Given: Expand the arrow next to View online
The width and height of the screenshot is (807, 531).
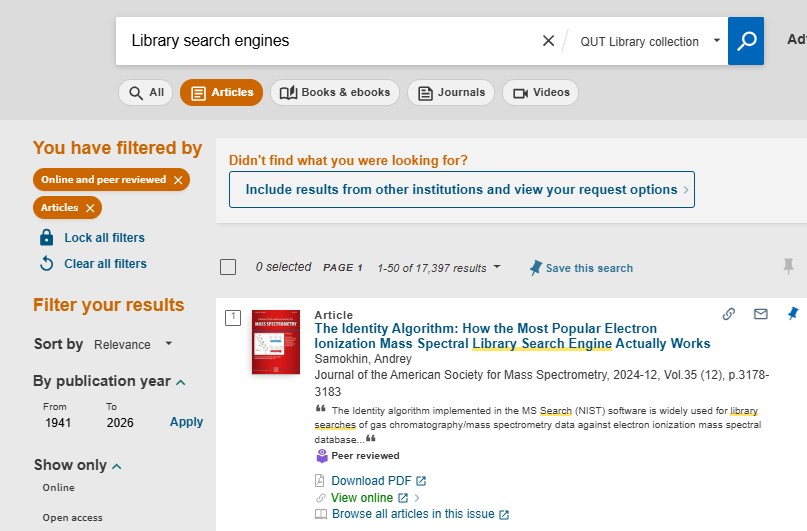Looking at the screenshot, I should click(417, 498).
